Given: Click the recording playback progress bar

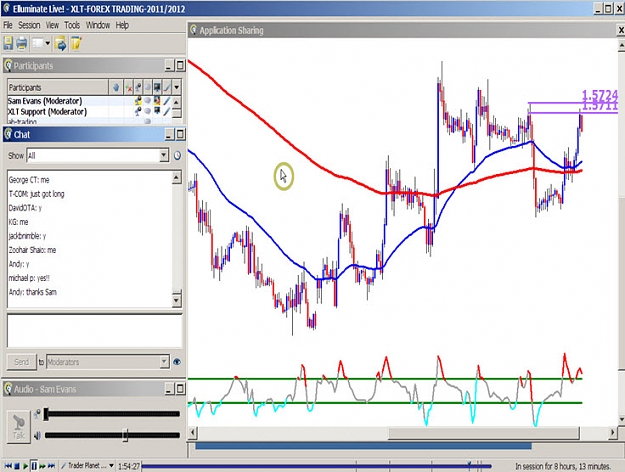Looking at the screenshot, I should pyautogui.click(x=317, y=466).
